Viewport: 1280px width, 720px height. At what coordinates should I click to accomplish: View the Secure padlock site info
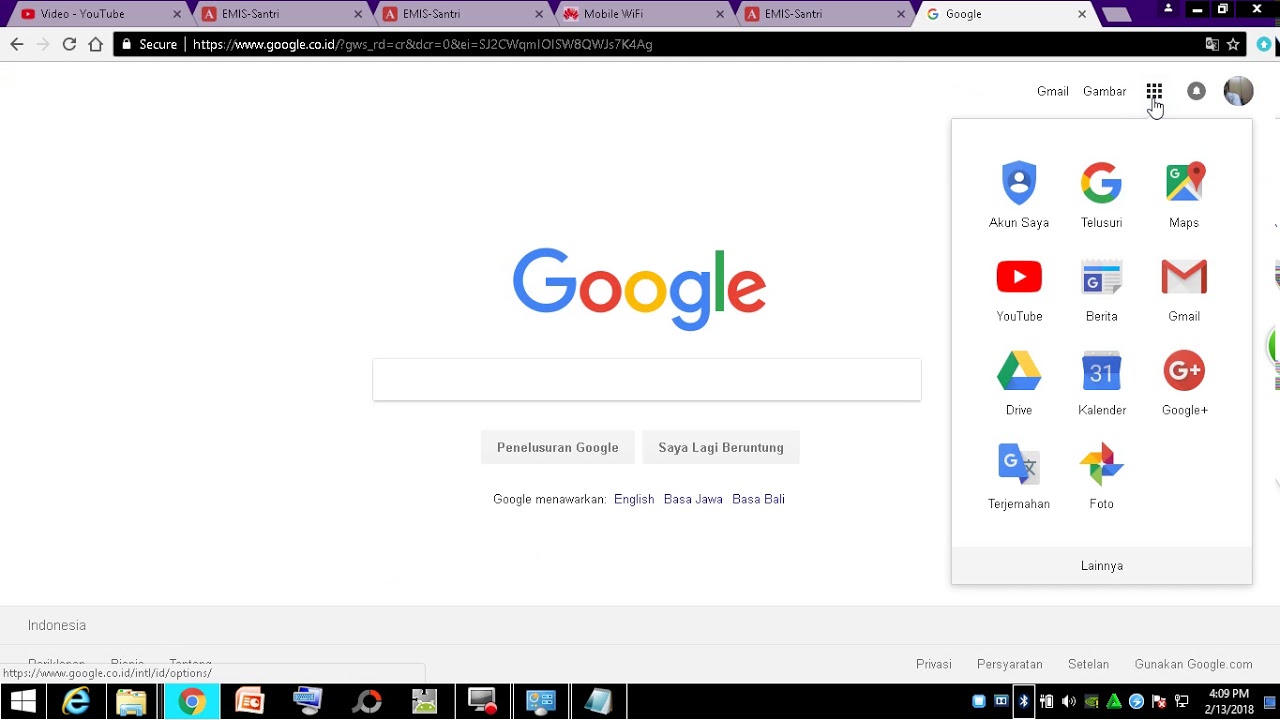[148, 44]
